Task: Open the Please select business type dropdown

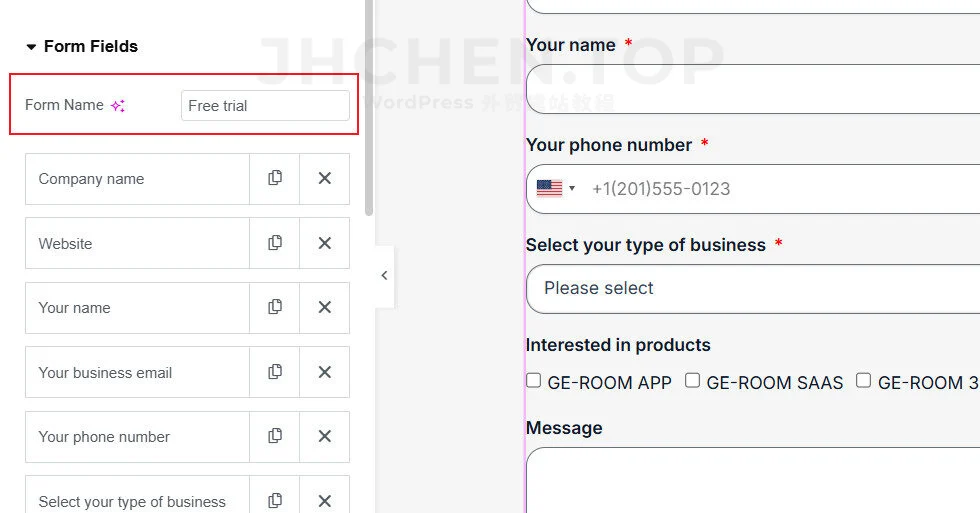Action: [x=753, y=289]
